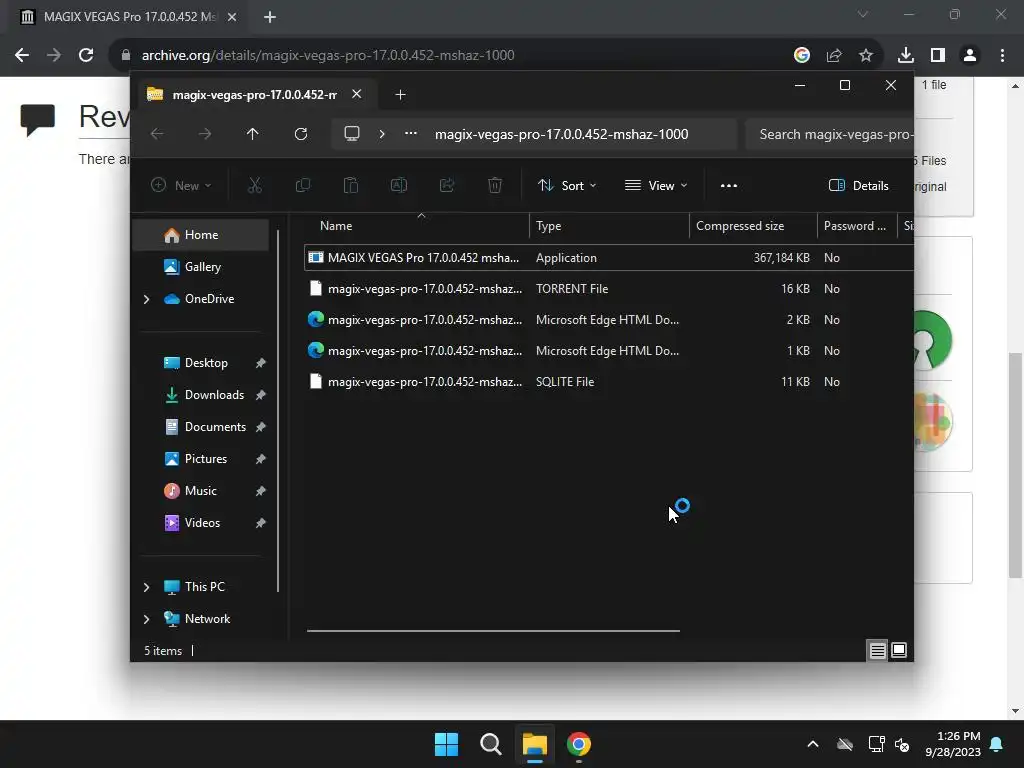Open Chrome profile avatar menu
The height and width of the screenshot is (768, 1024).
click(x=970, y=55)
